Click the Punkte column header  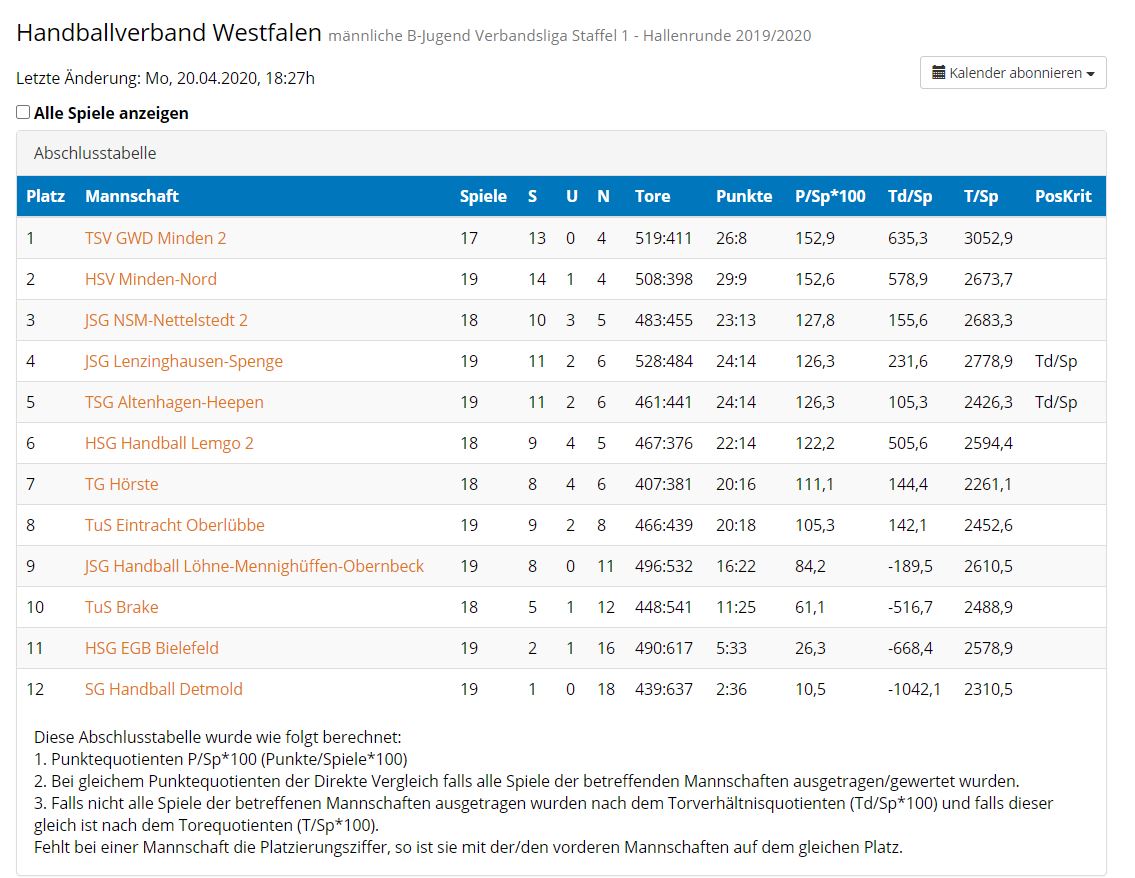point(744,196)
